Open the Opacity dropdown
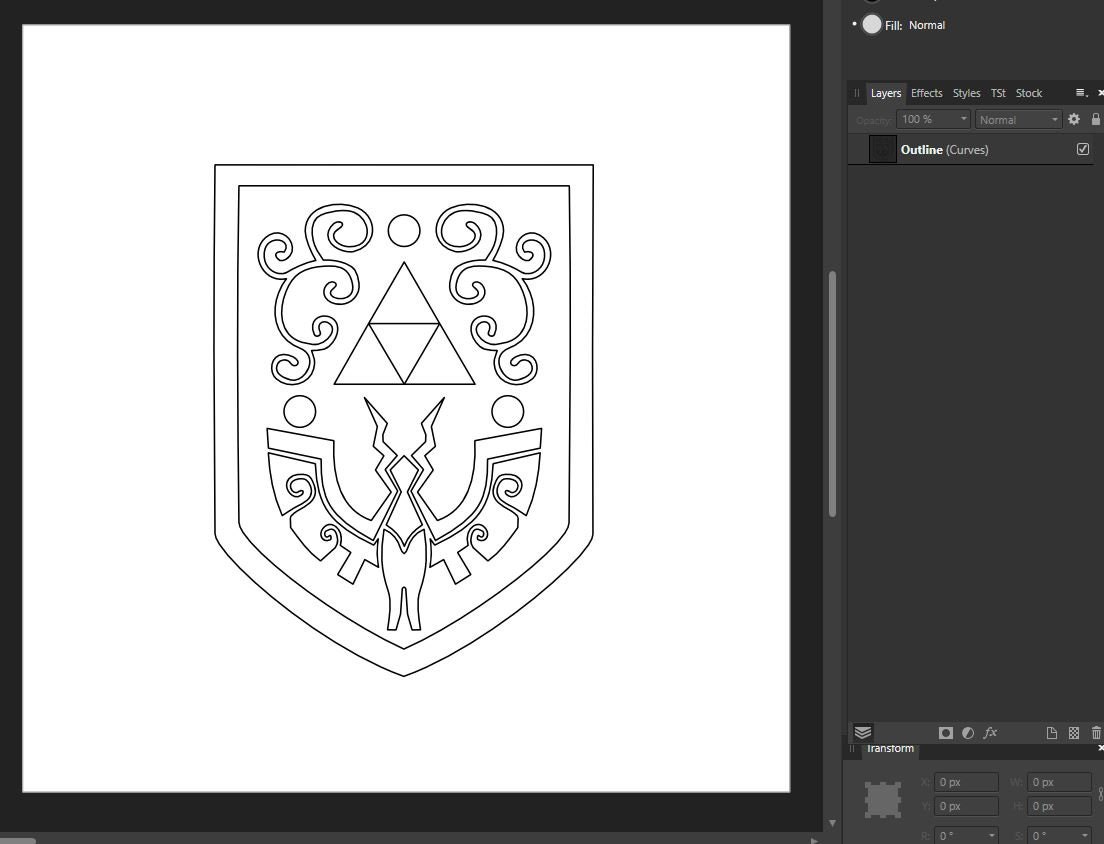 coord(962,119)
